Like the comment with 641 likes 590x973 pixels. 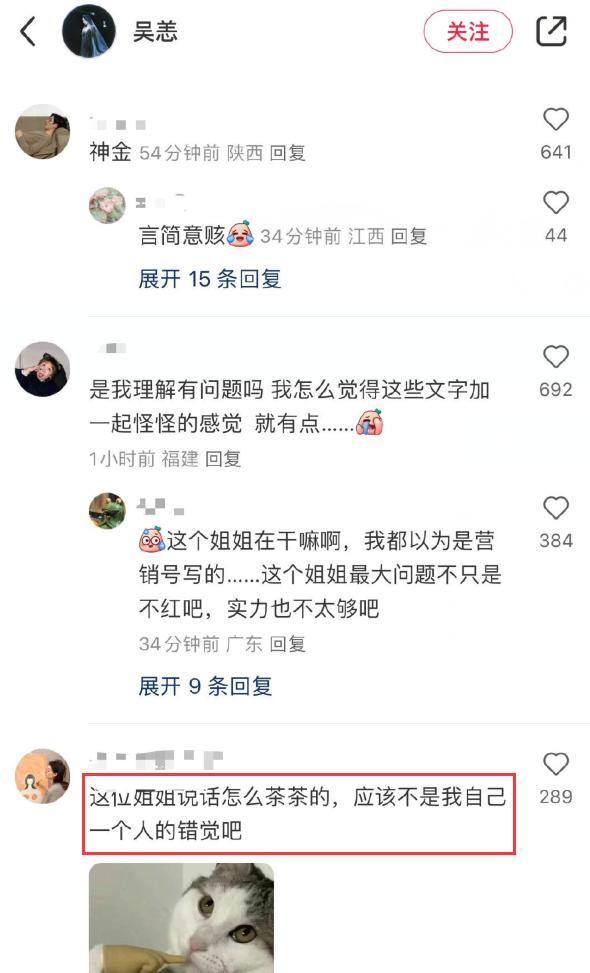tap(556, 119)
